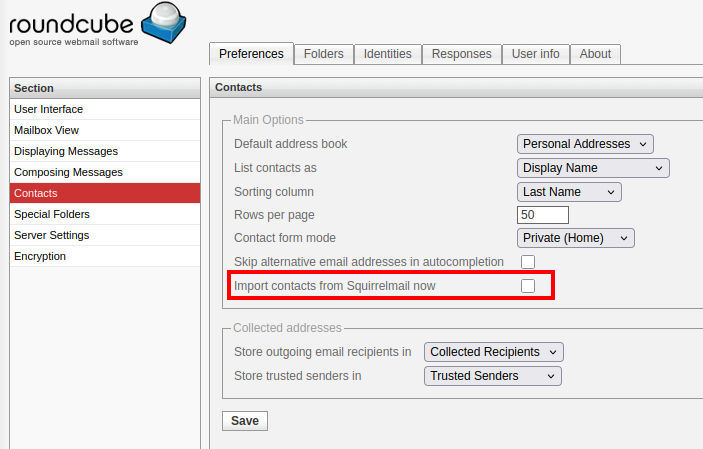Go to the Responses tab
703x449 pixels.
(461, 54)
